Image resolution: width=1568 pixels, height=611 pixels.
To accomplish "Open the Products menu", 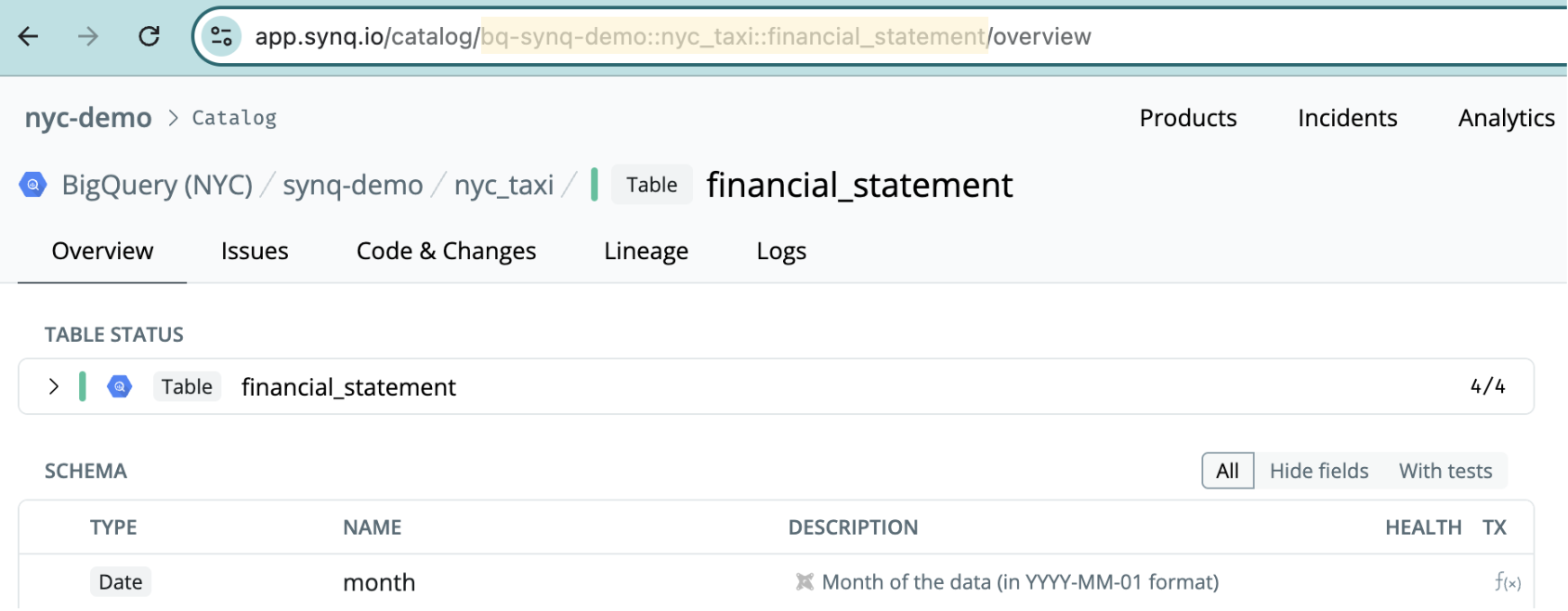I will coord(1188,118).
